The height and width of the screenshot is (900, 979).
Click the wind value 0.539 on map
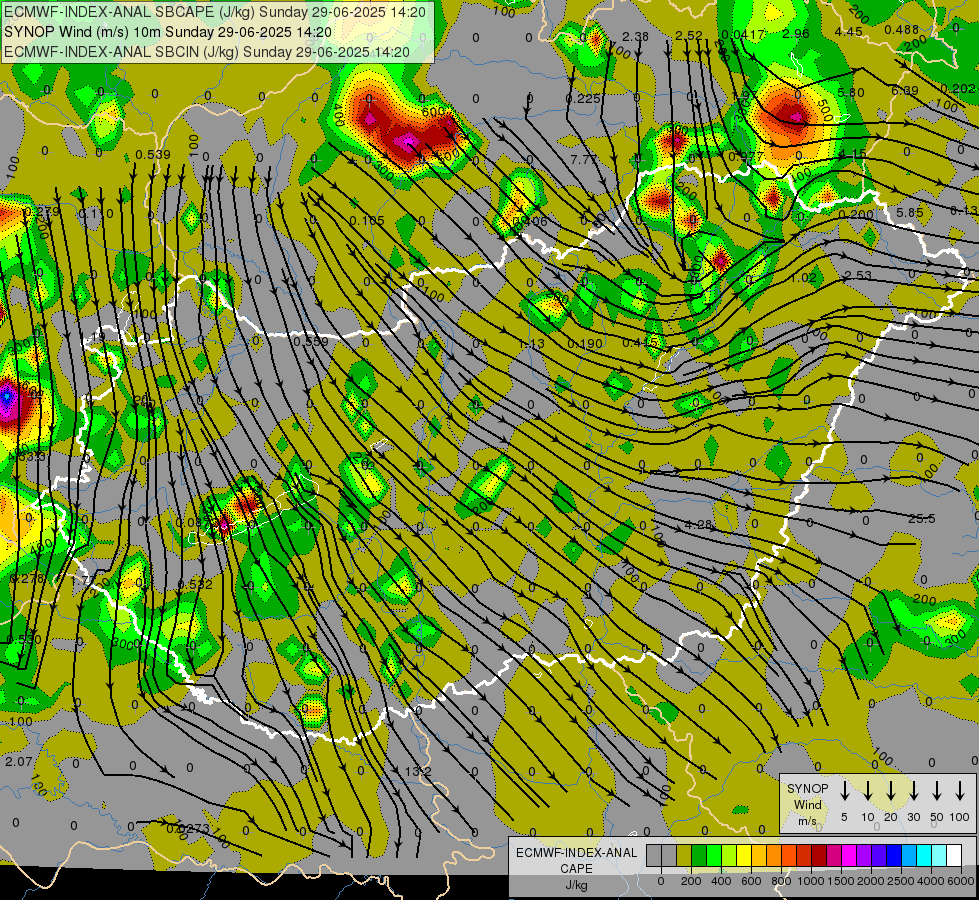(x=153, y=155)
